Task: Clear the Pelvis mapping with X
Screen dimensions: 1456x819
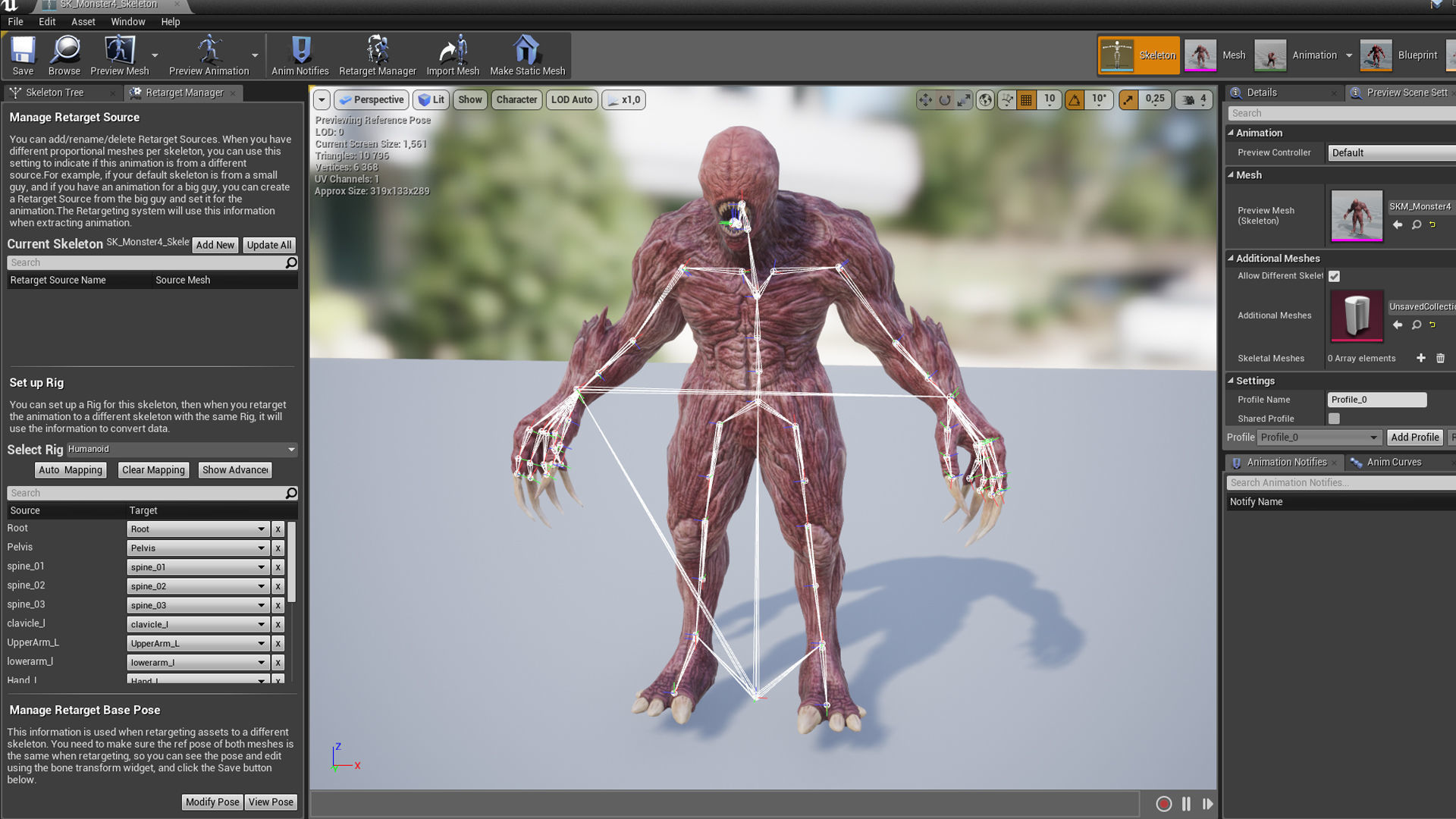Action: coord(278,548)
